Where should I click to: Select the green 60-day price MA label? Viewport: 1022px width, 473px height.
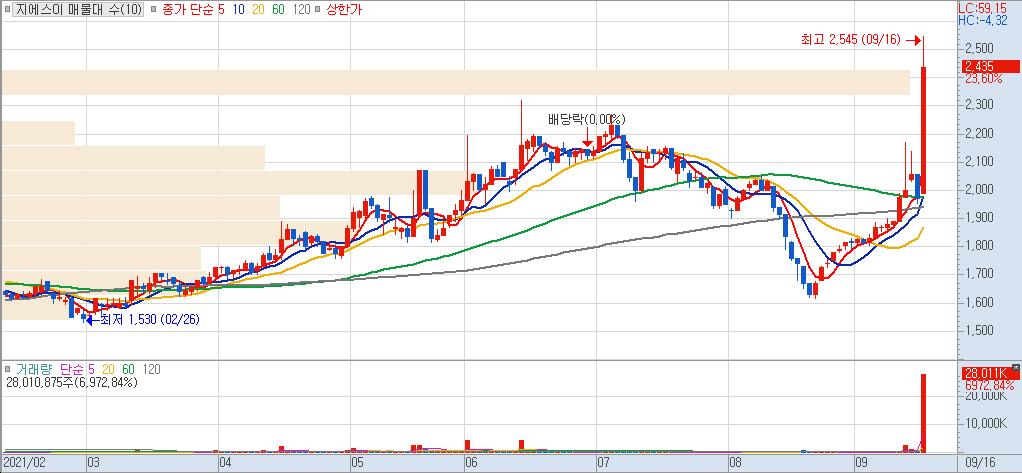(x=278, y=9)
